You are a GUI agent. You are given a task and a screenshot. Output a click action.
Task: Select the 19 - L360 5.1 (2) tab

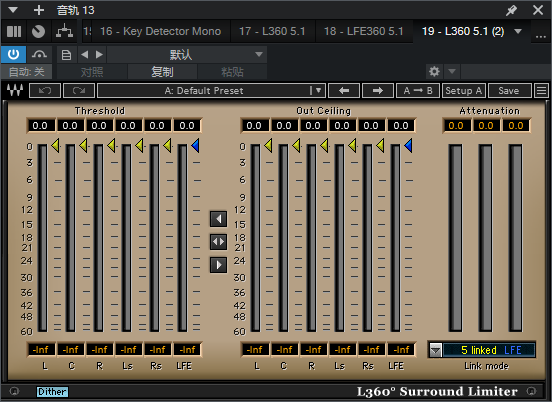pyautogui.click(x=463, y=31)
